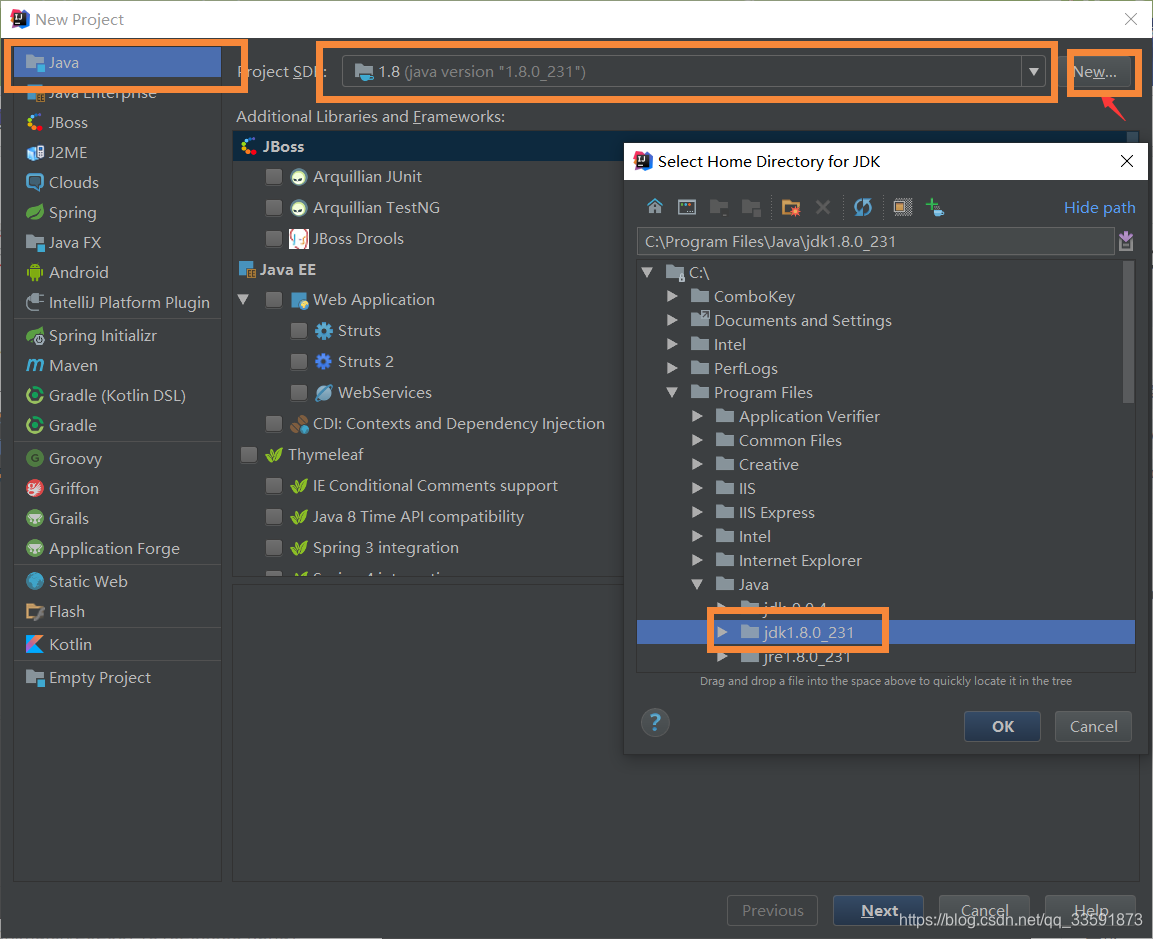The image size is (1153, 939).
Task: Select Griffon project type
Action: [118, 488]
